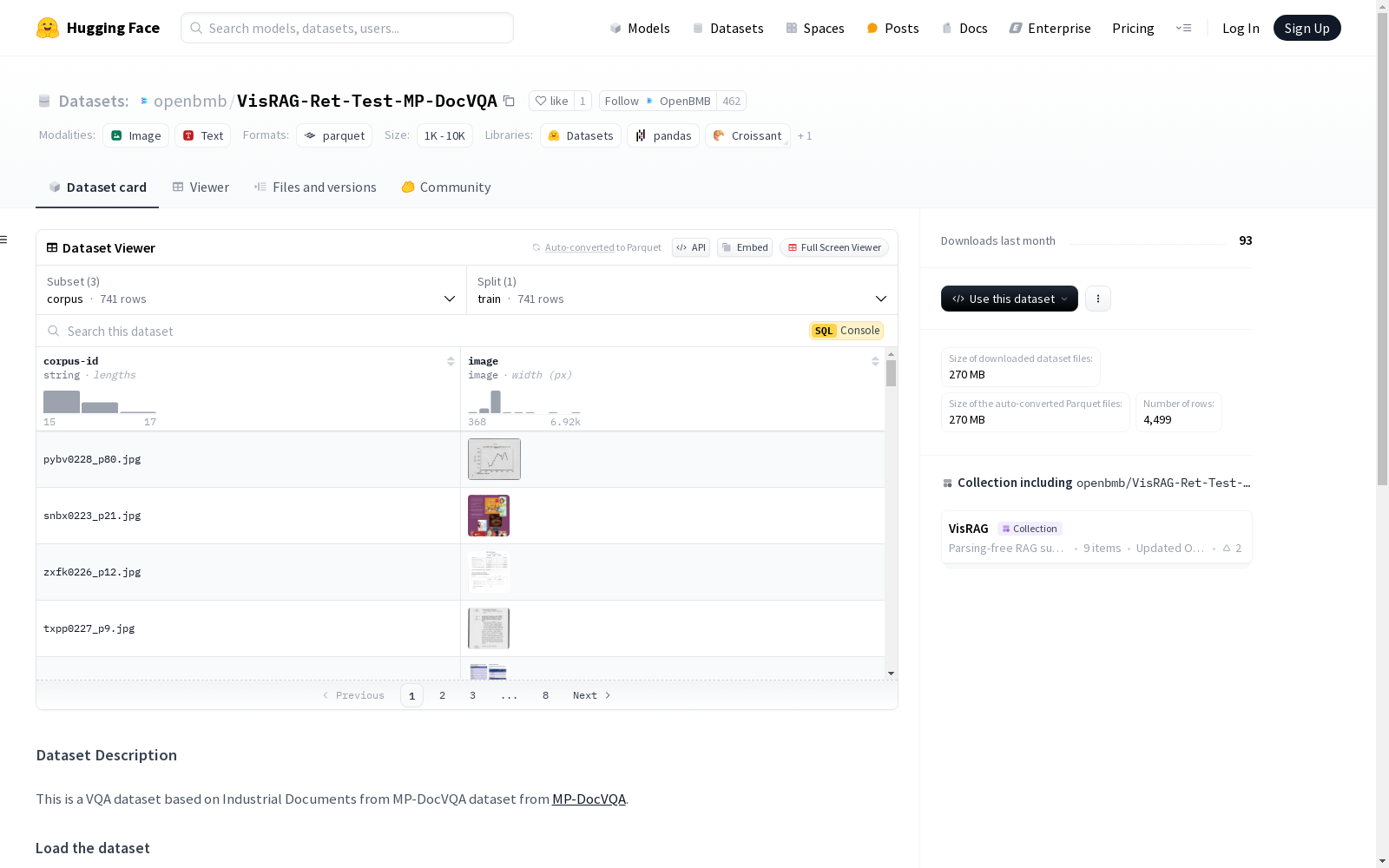Select the parquet format tag
The width and height of the screenshot is (1389, 868).
(x=334, y=135)
